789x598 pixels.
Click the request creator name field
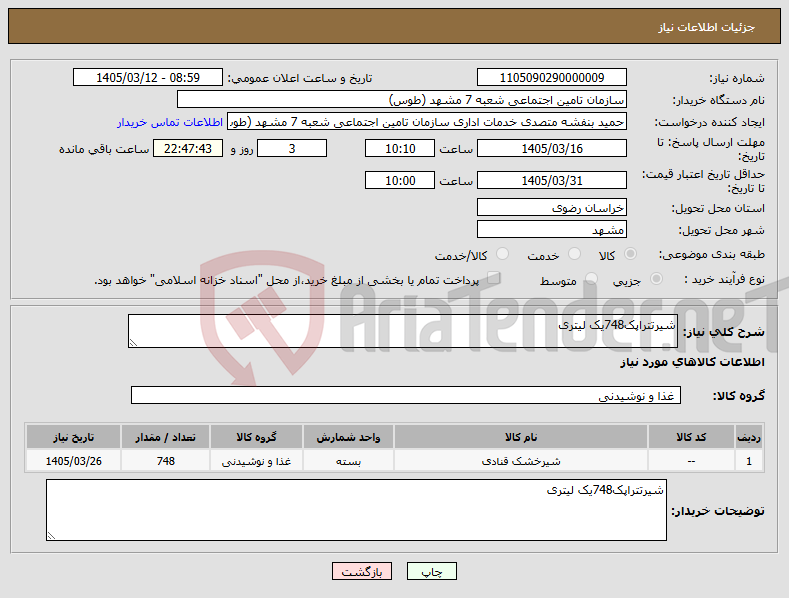427,122
